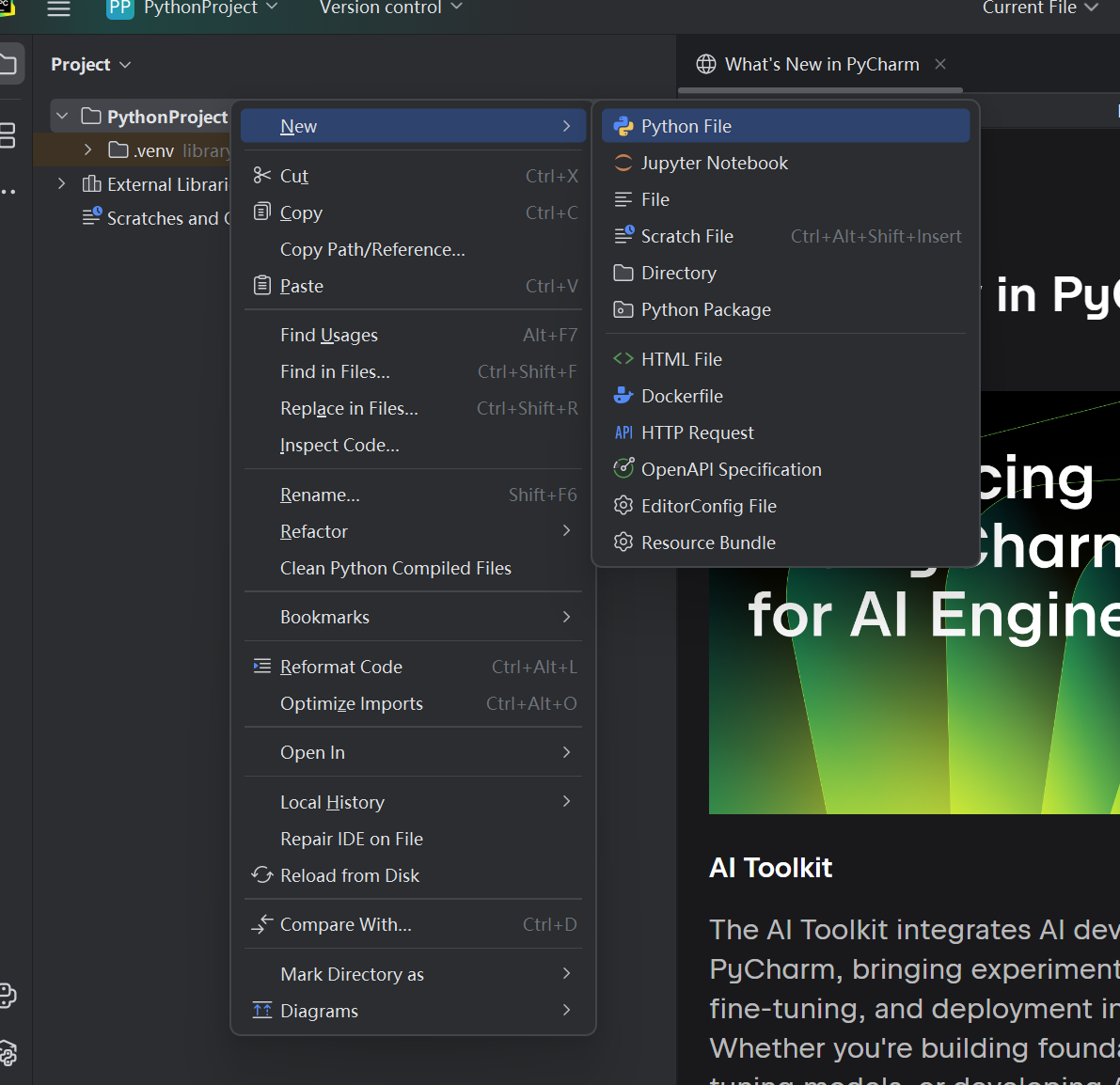
Task: Click the PP project badge icon
Action: click(120, 8)
